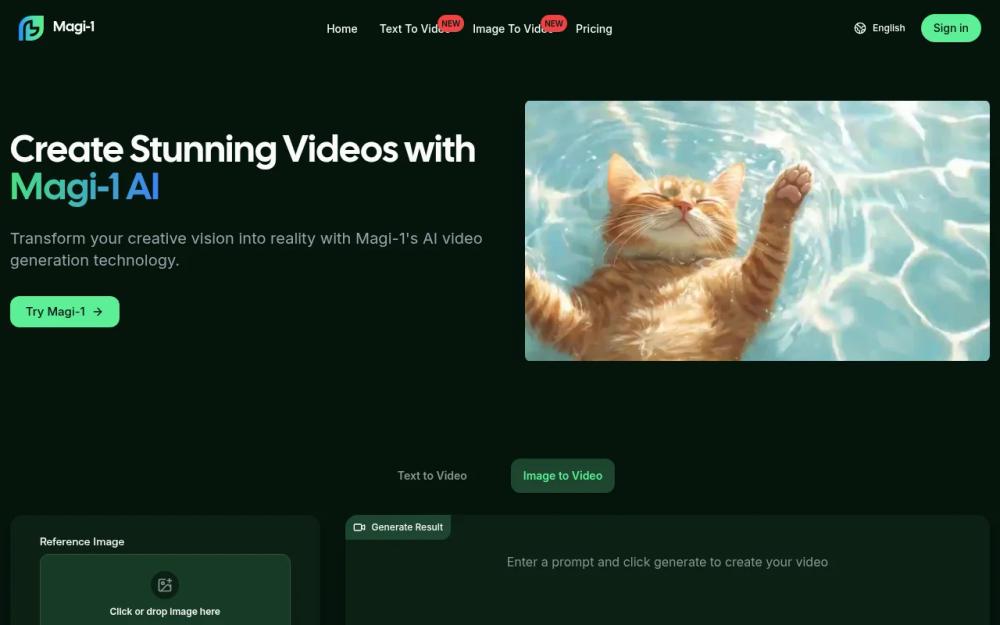Screen dimensions: 1000x625
Task: Select the Image to Video tab
Action: click(x=562, y=476)
